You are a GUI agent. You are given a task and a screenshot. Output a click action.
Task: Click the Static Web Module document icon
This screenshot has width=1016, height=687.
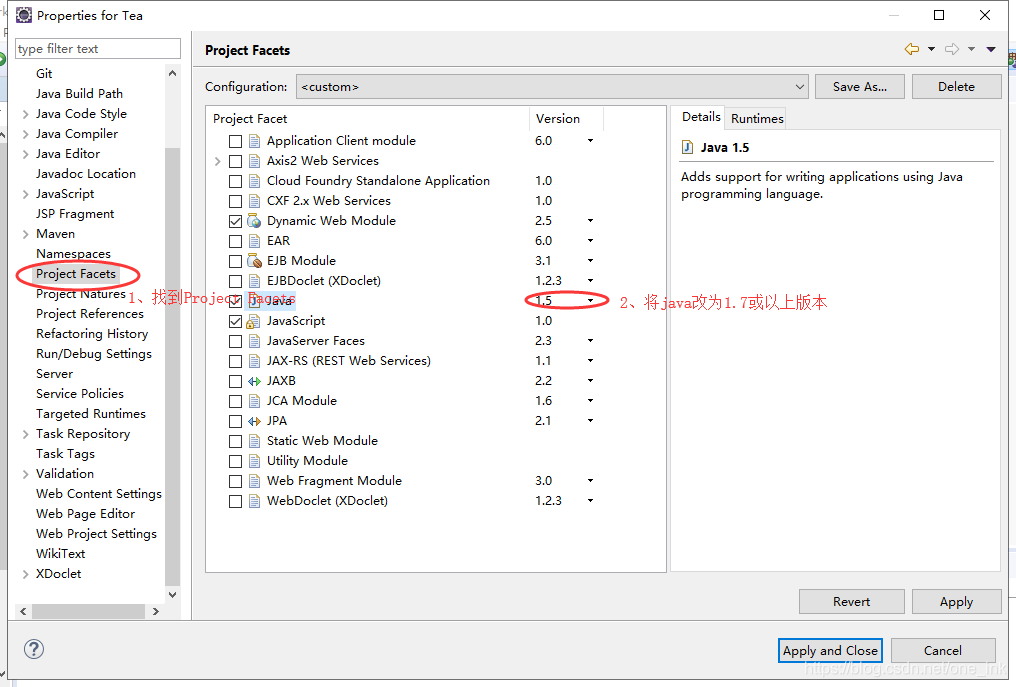tap(254, 441)
